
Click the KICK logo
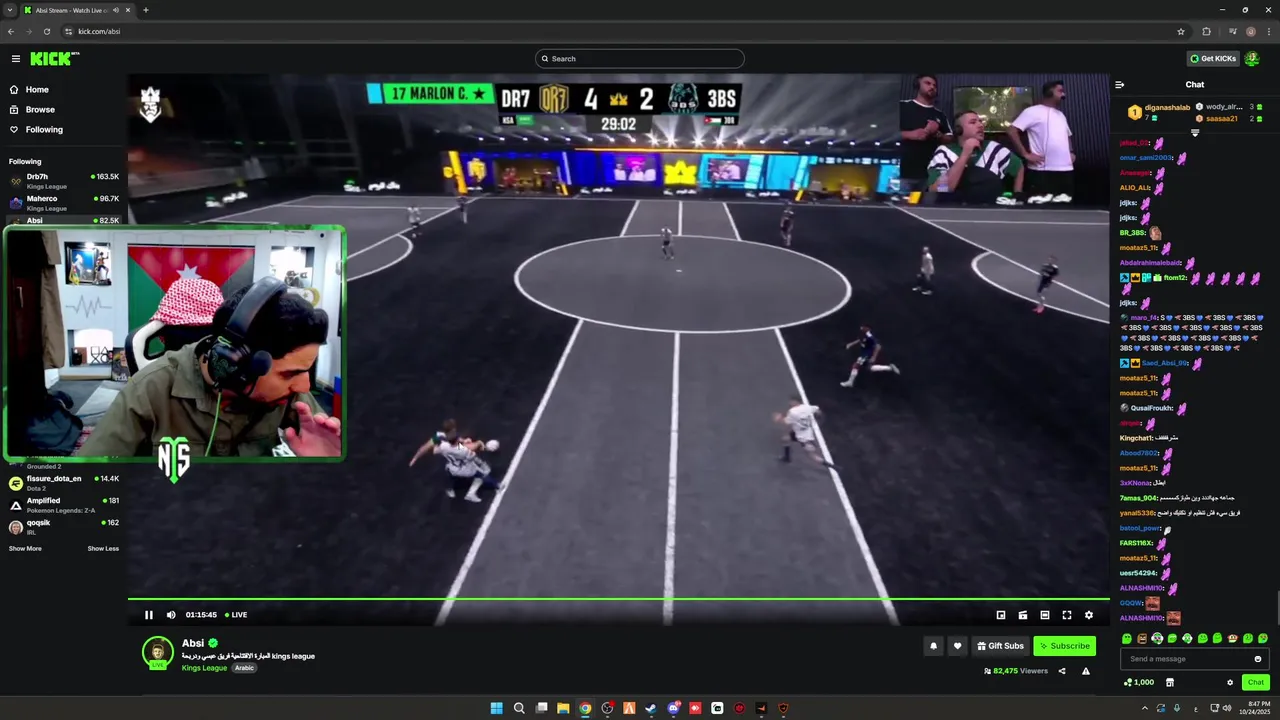[x=54, y=59]
